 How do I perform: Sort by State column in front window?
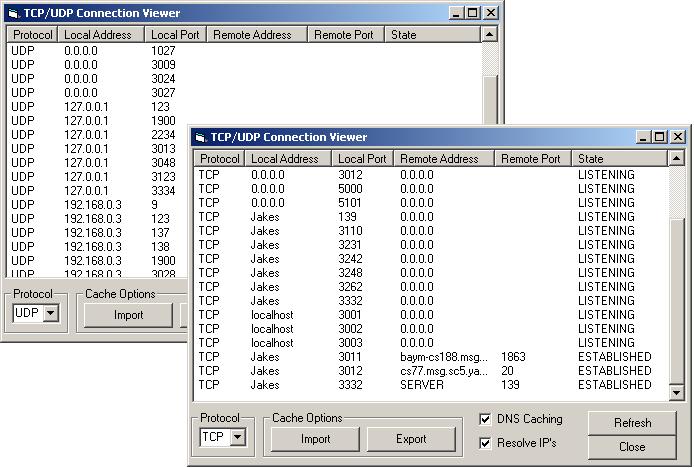[618, 159]
